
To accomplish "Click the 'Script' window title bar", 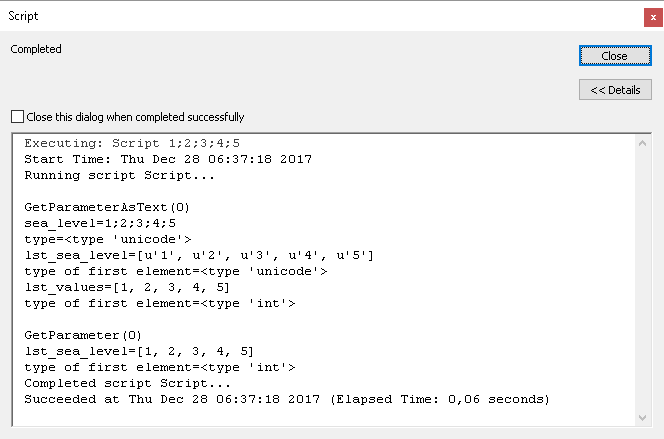I will [300, 17].
